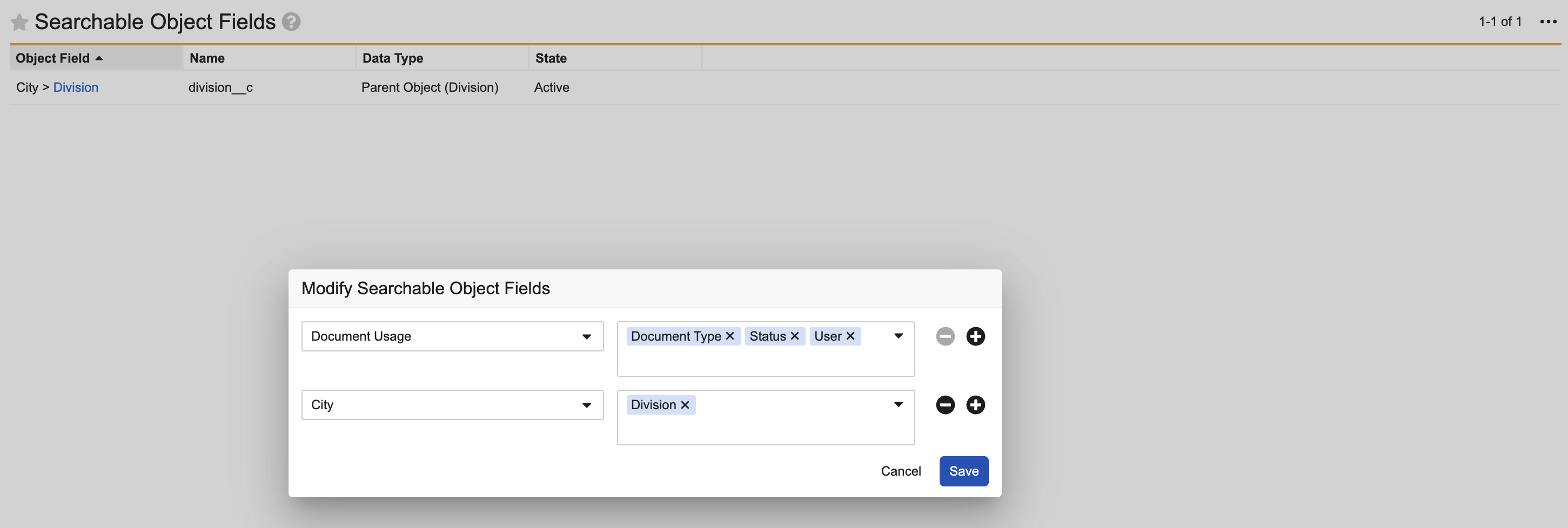Expand the City fields multi-select arrow
Screen dimensions: 1568x528
click(898, 404)
